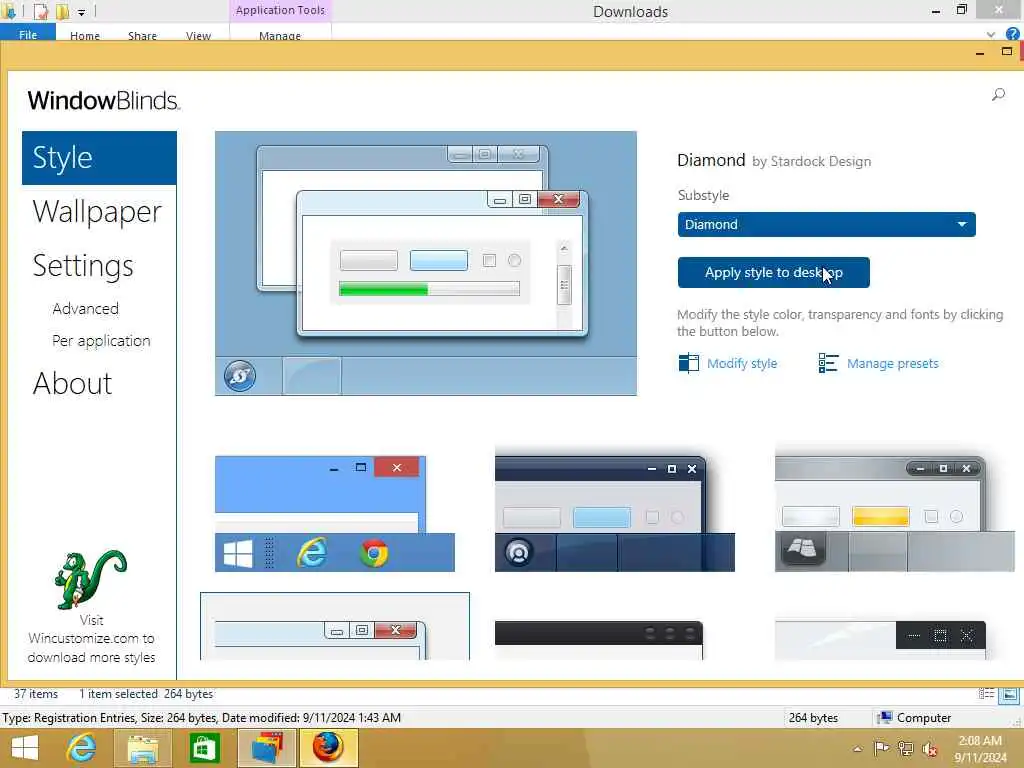Click "1 item selected 264 bytes" status text
Image resolution: width=1024 pixels, height=768 pixels.
pyautogui.click(x=146, y=694)
